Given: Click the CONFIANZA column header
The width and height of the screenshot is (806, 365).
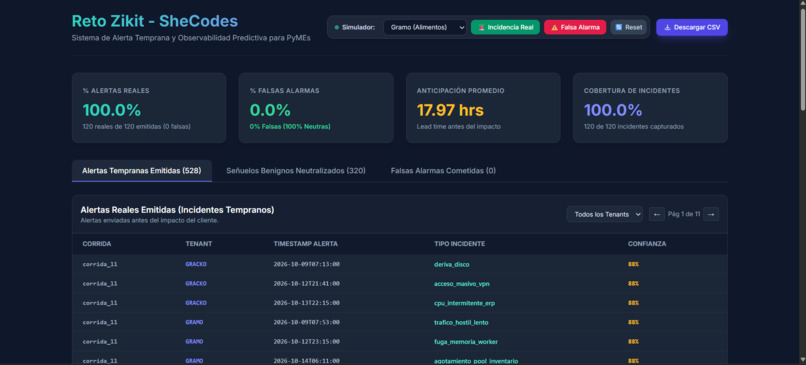Looking at the screenshot, I should (x=647, y=244).
